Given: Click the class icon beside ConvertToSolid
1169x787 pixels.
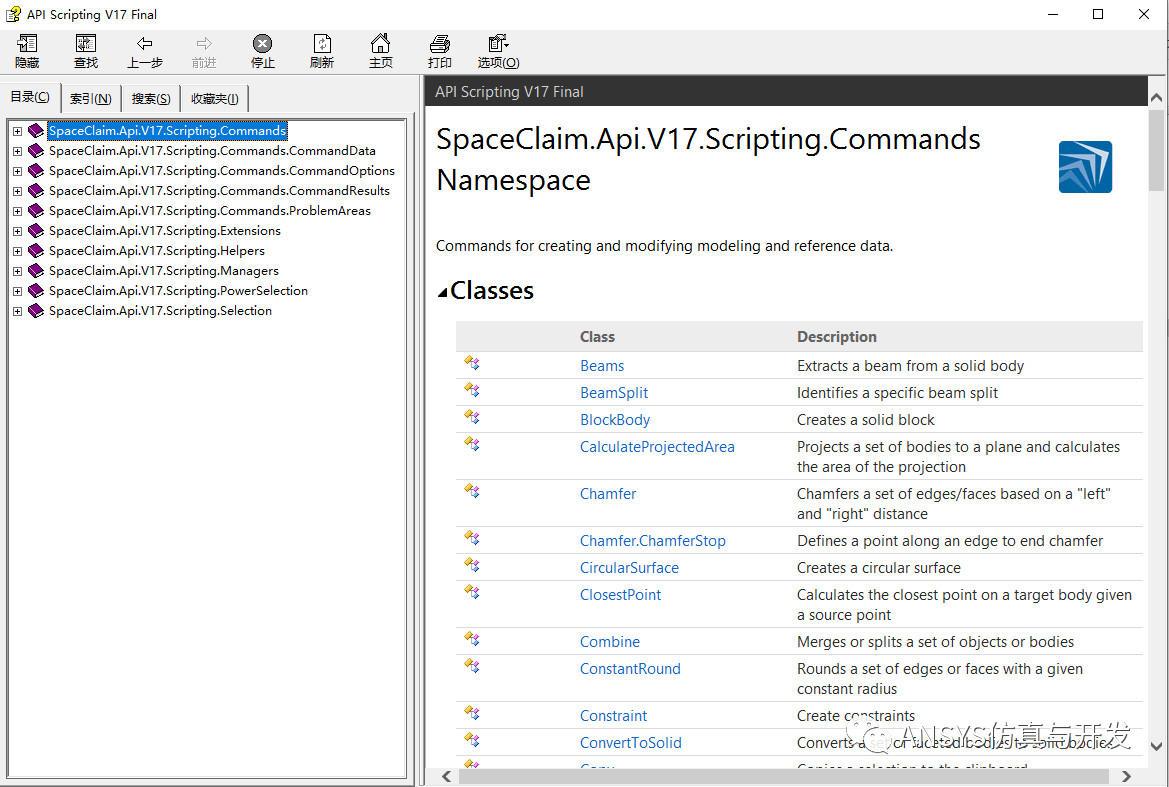Looking at the screenshot, I should tap(472, 740).
